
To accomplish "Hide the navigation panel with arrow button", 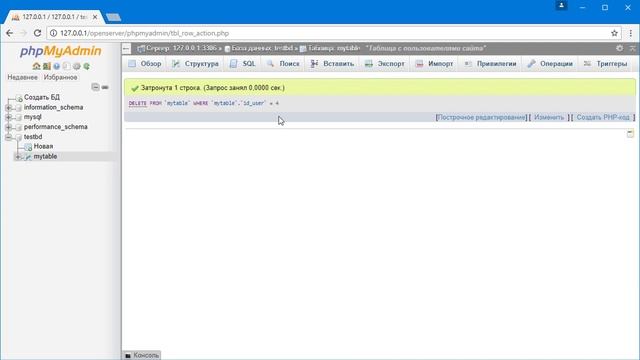I will coord(127,49).
